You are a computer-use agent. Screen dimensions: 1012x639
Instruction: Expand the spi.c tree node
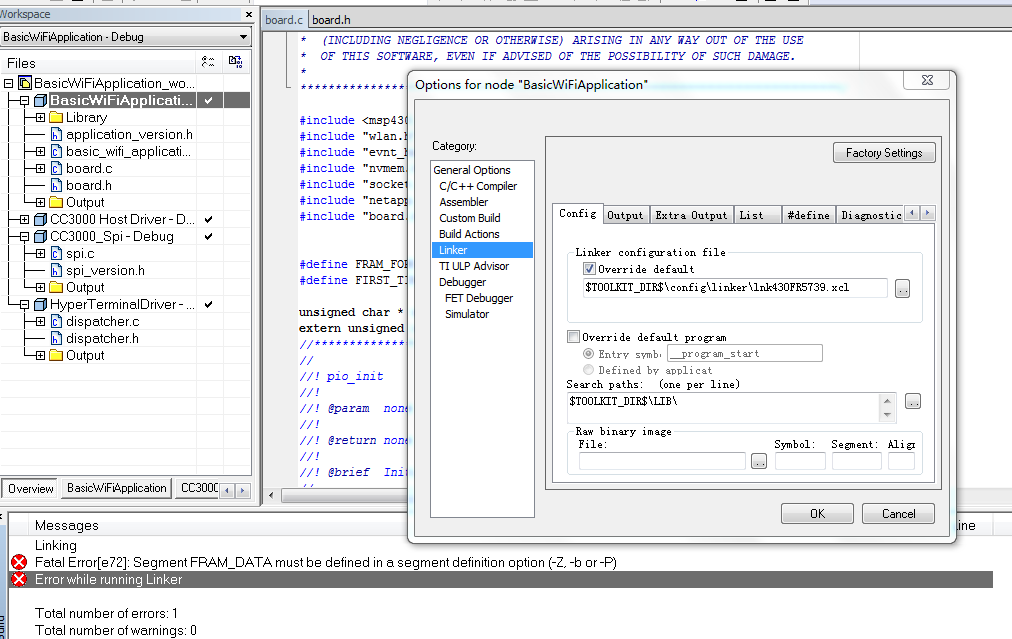click(40, 253)
